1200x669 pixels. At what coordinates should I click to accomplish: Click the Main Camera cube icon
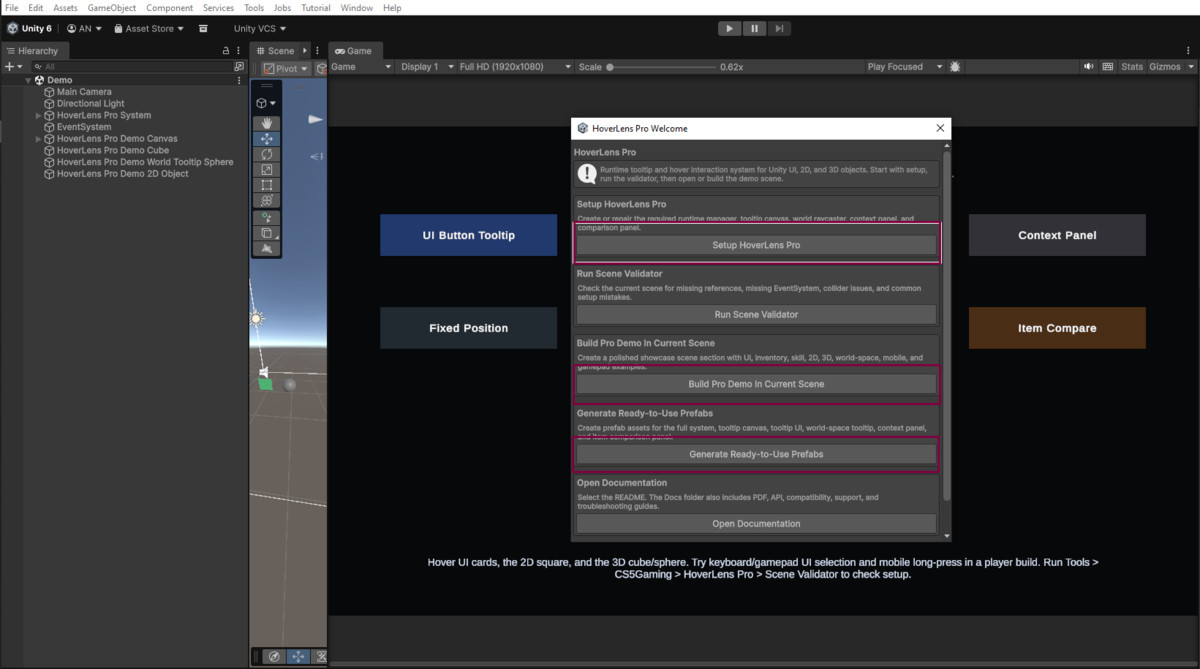pyautogui.click(x=49, y=92)
